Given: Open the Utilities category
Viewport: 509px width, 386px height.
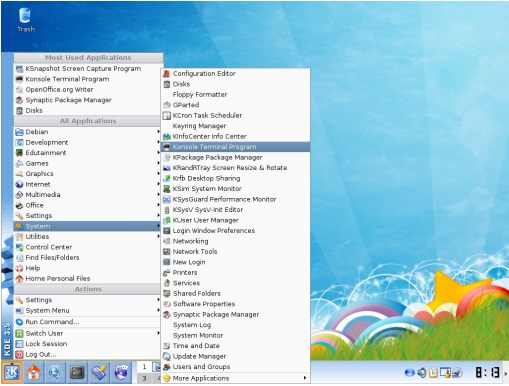Looking at the screenshot, I should pos(87,237).
